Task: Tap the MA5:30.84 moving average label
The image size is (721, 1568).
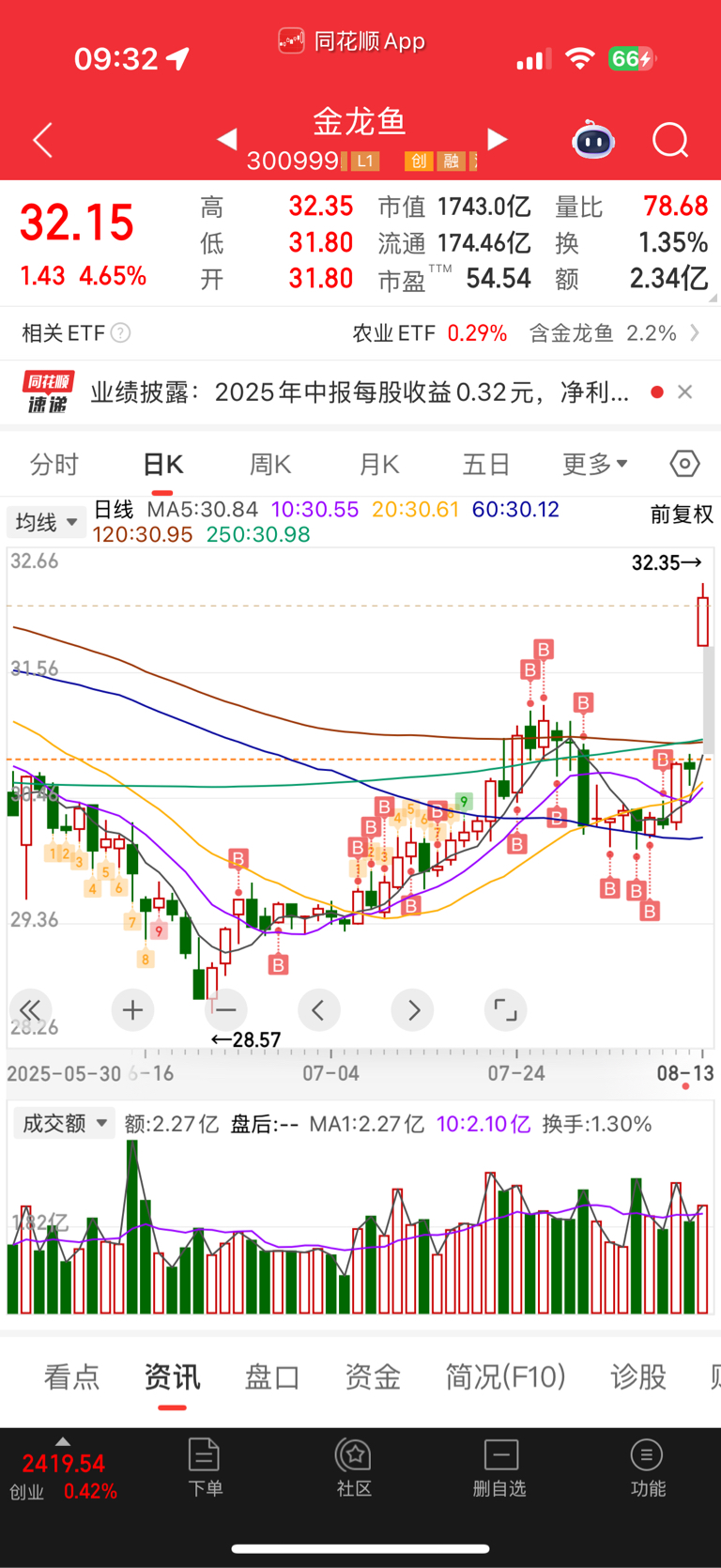Action: click(202, 510)
